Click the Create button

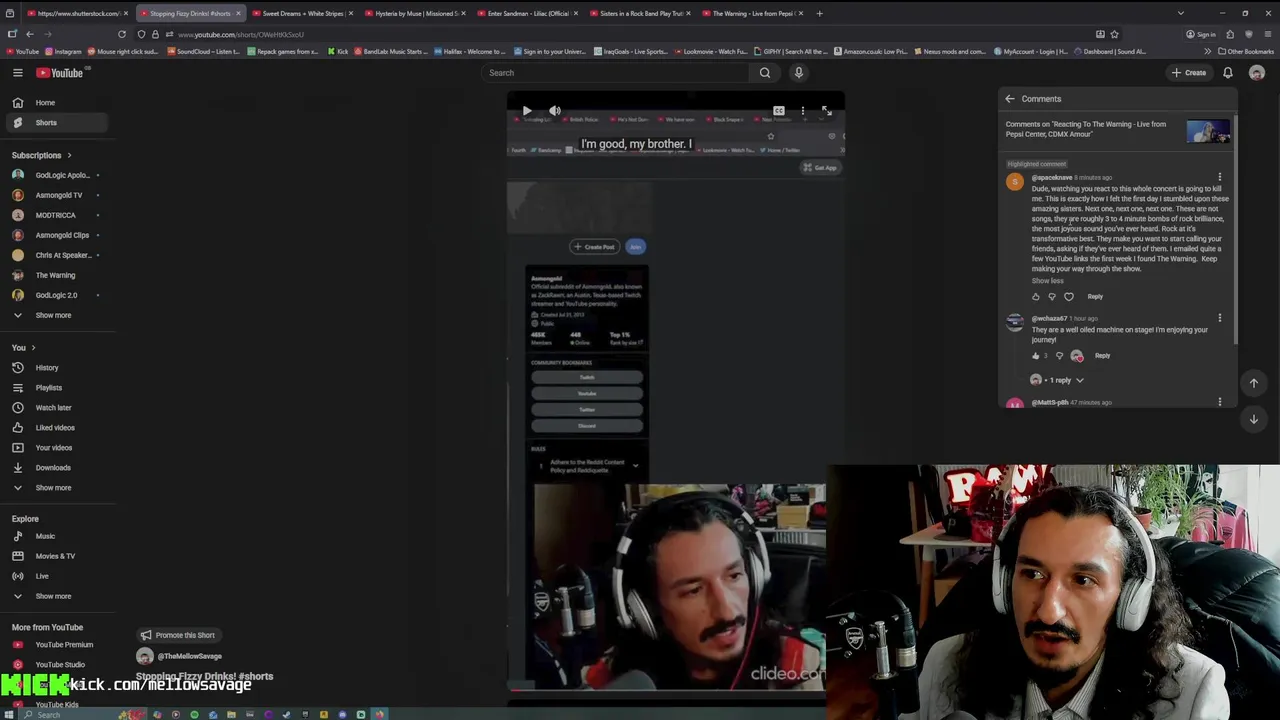coord(1189,73)
